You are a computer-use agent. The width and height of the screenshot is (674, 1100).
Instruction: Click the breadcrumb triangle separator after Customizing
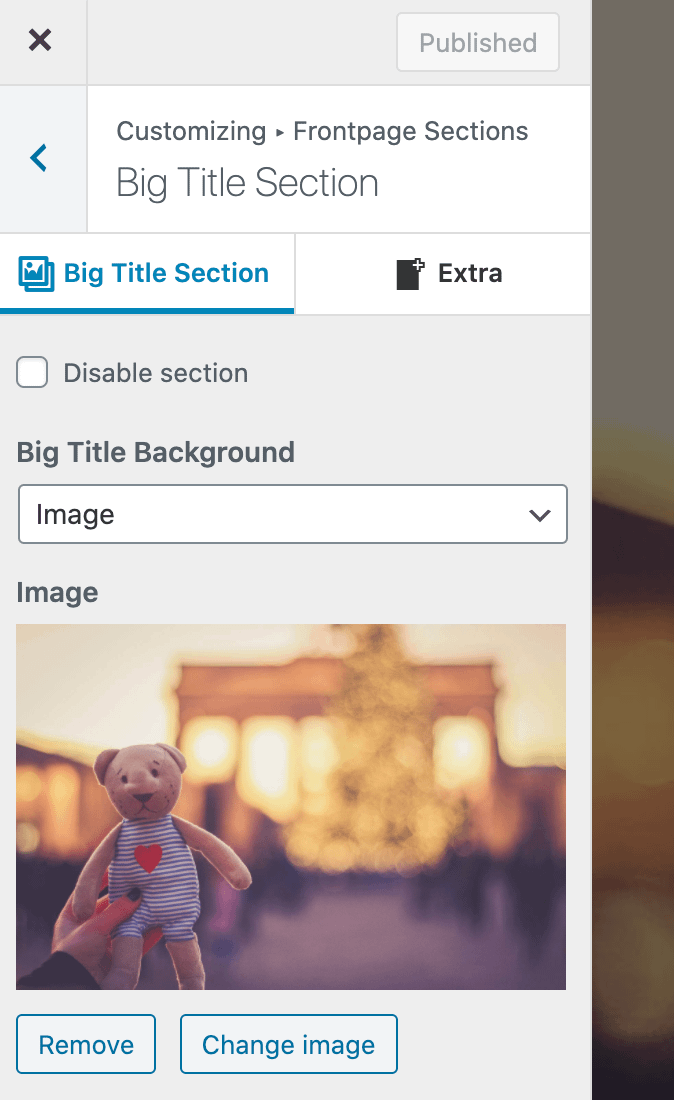[x=280, y=132]
